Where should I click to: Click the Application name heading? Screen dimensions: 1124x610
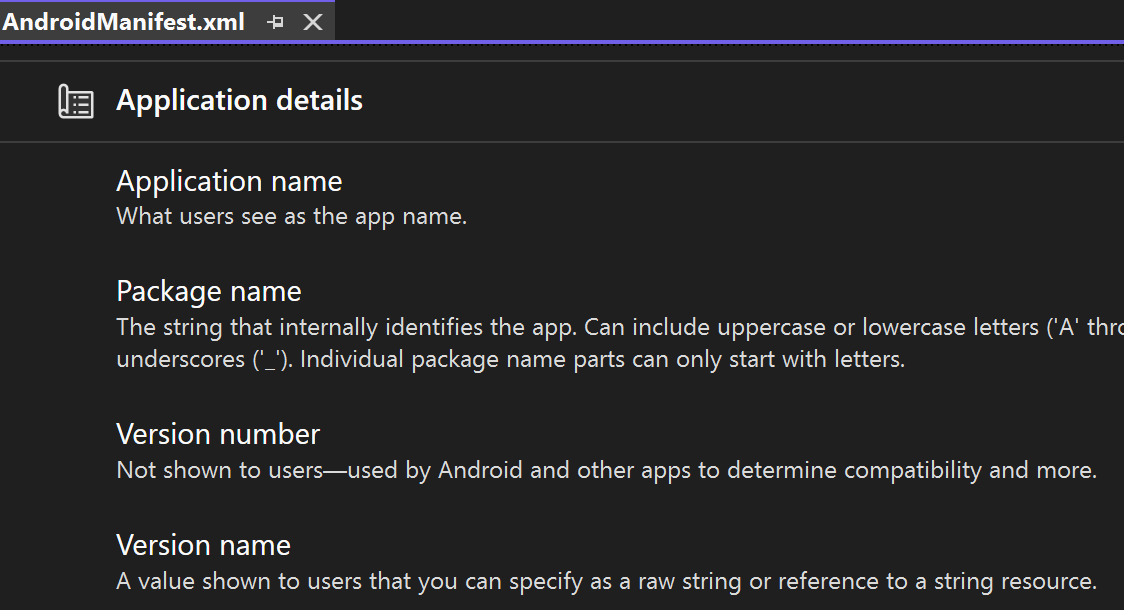[229, 181]
